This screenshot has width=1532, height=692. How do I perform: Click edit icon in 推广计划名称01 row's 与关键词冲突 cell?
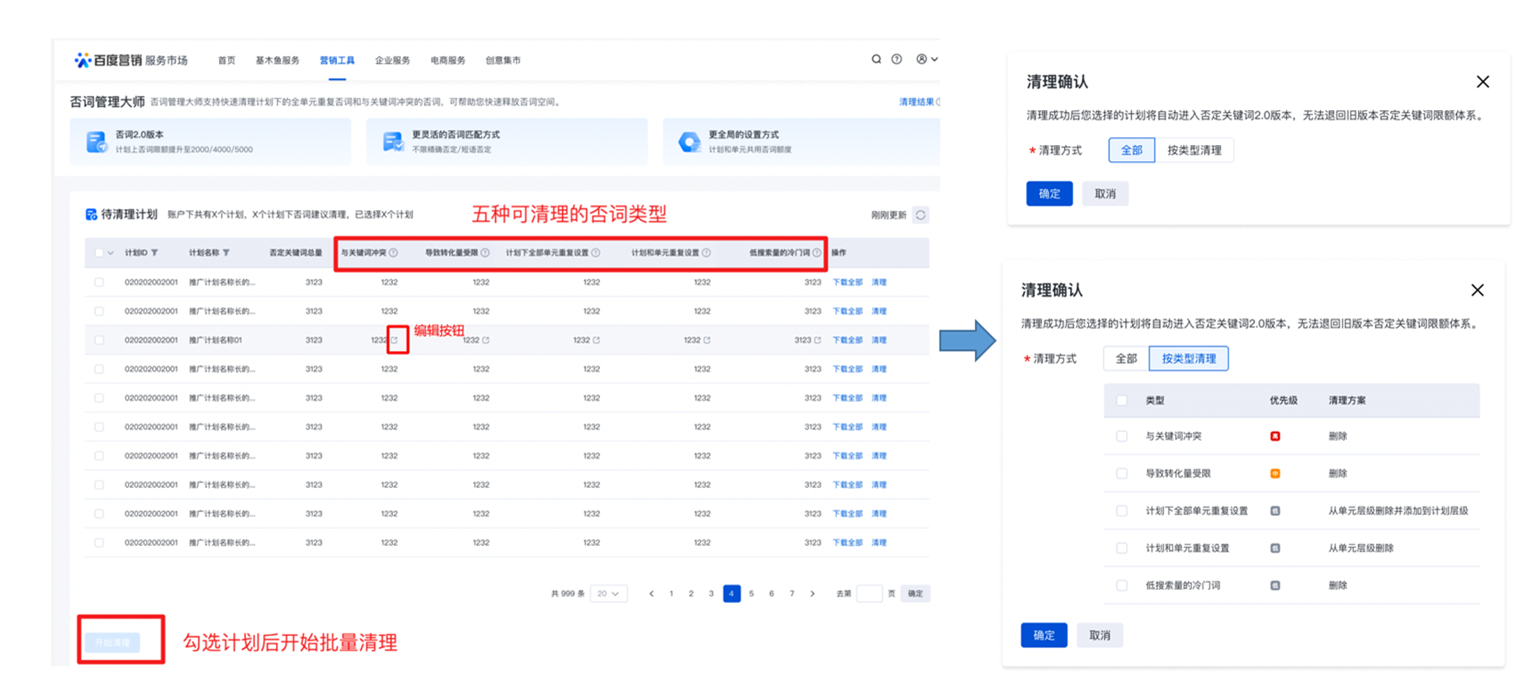(396, 340)
